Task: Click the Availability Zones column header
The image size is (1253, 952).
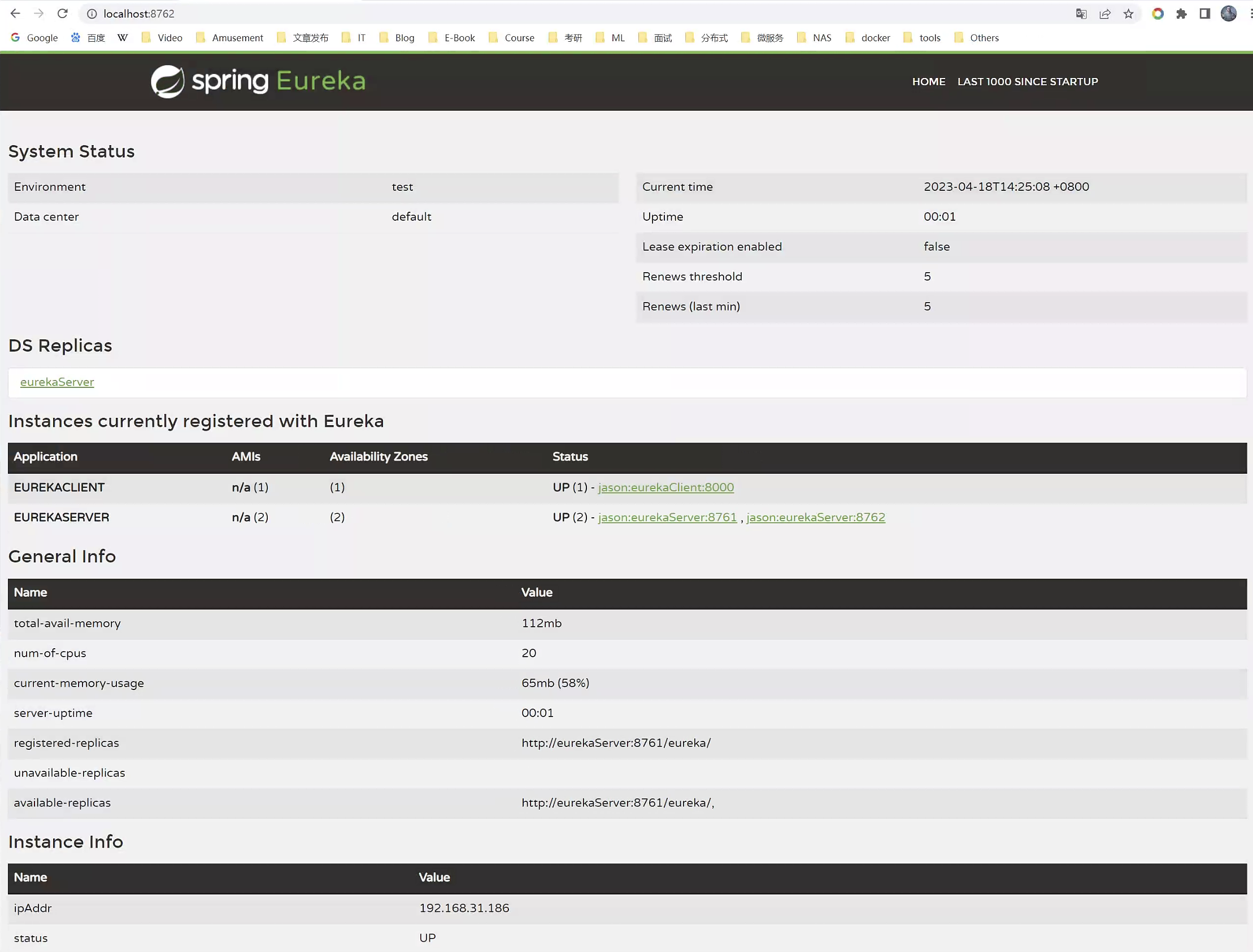Action: pos(378,457)
